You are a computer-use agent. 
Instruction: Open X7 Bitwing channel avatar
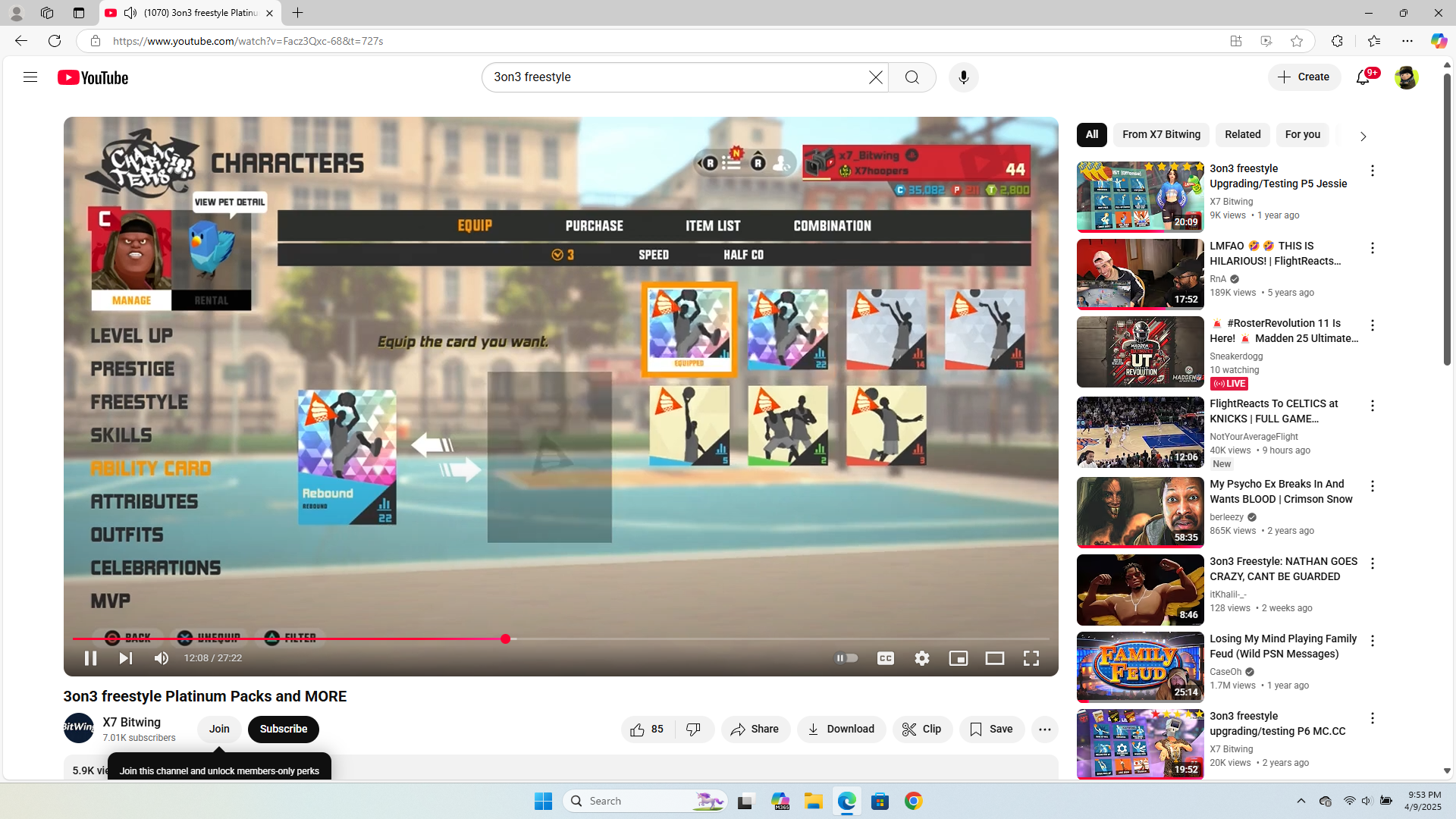pyautogui.click(x=79, y=728)
